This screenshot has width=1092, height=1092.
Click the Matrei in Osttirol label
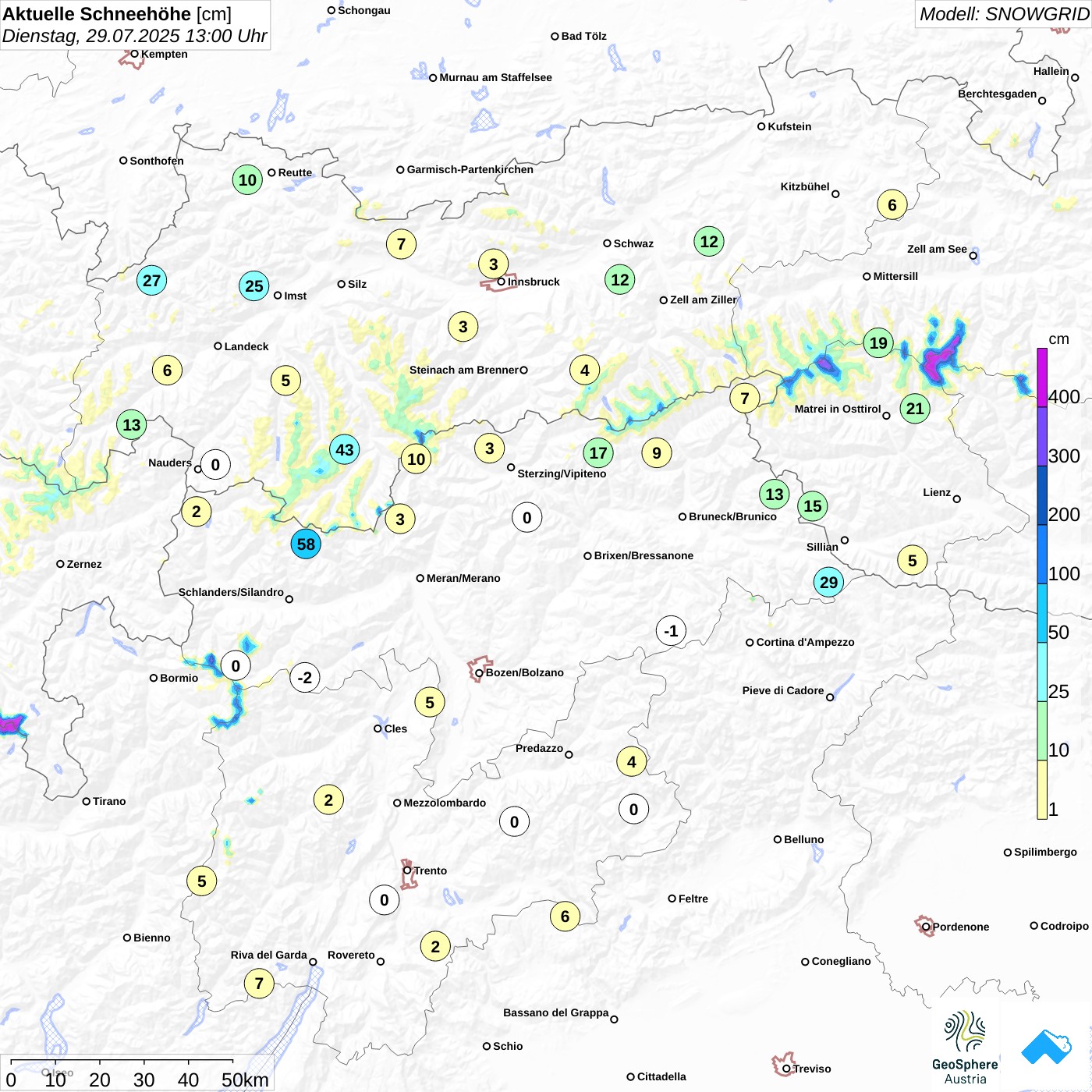[838, 409]
